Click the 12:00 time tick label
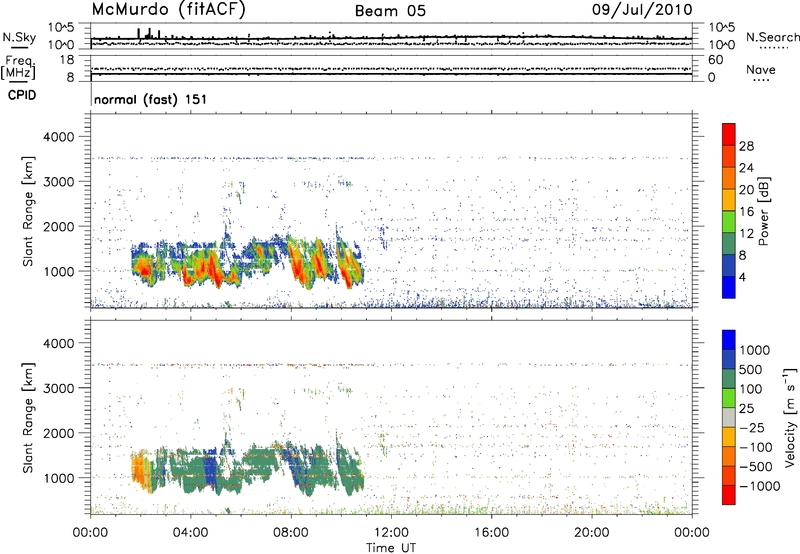The image size is (800, 554). (391, 533)
